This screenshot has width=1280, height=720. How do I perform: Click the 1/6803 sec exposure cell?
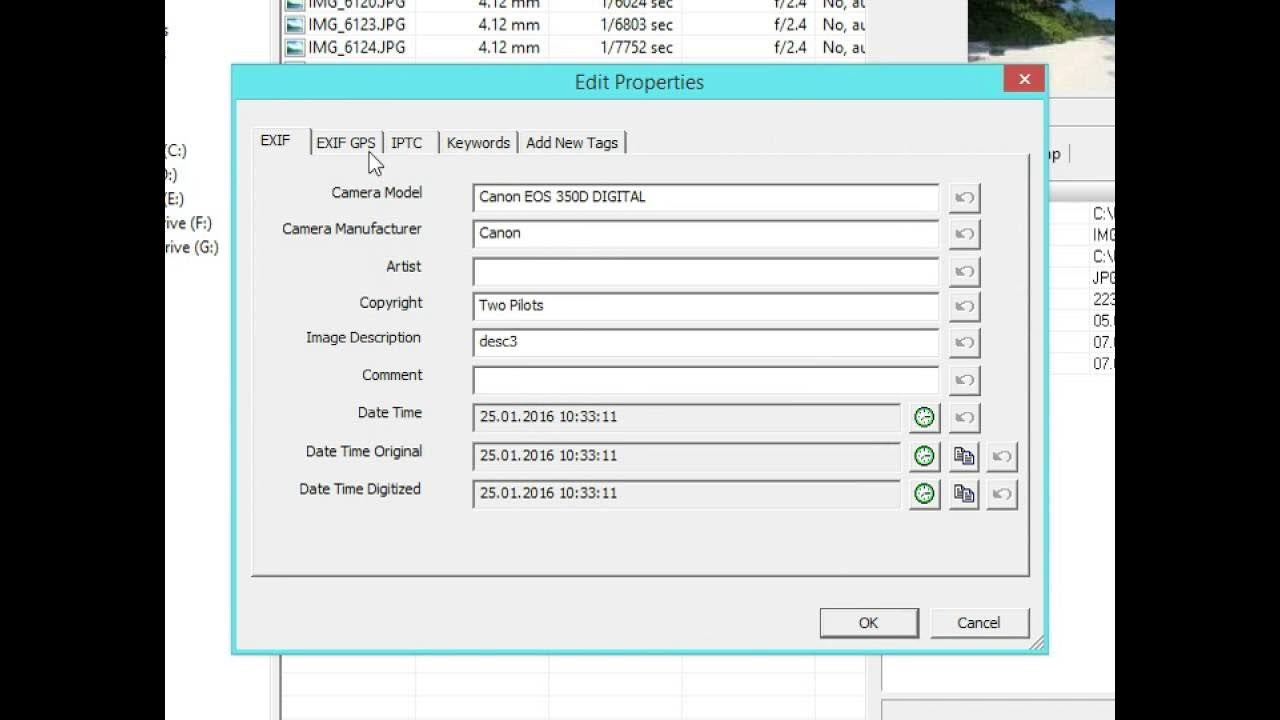click(637, 24)
